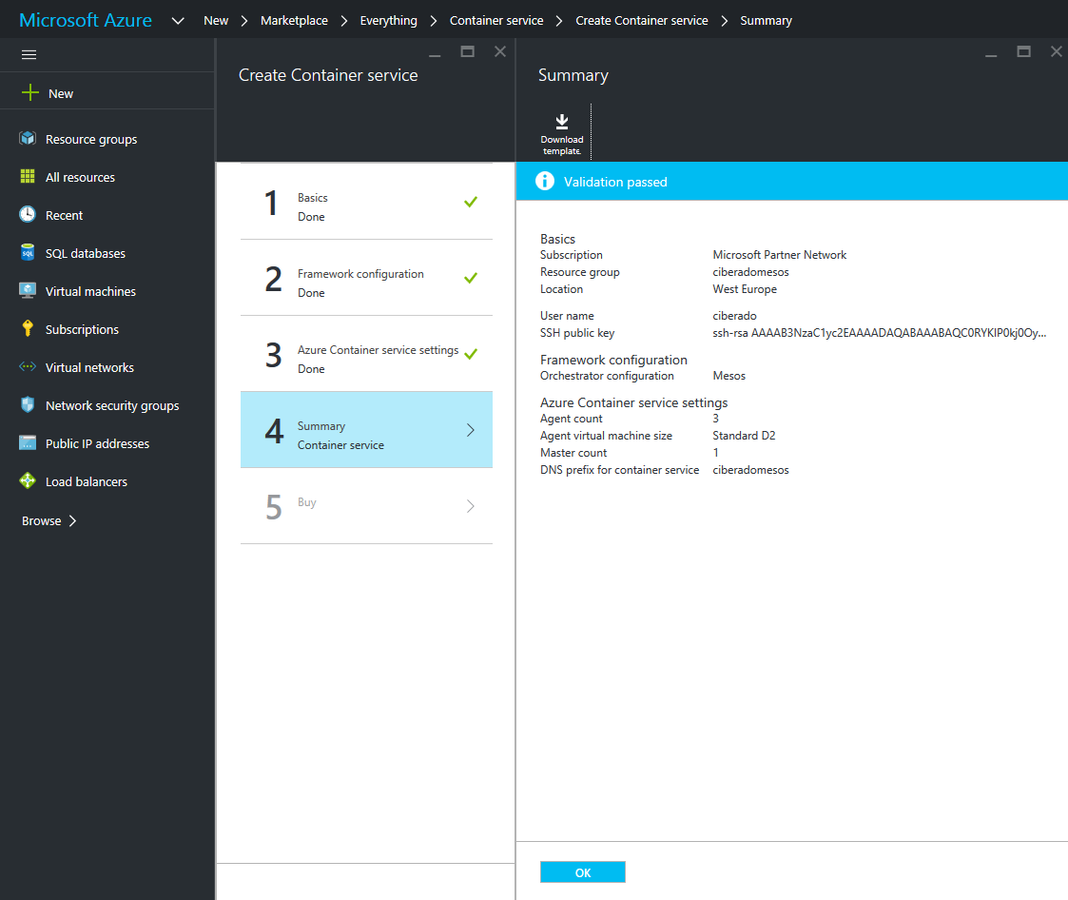Click checkmark beside Framework configuration step
The height and width of the screenshot is (900, 1068).
coord(471,278)
